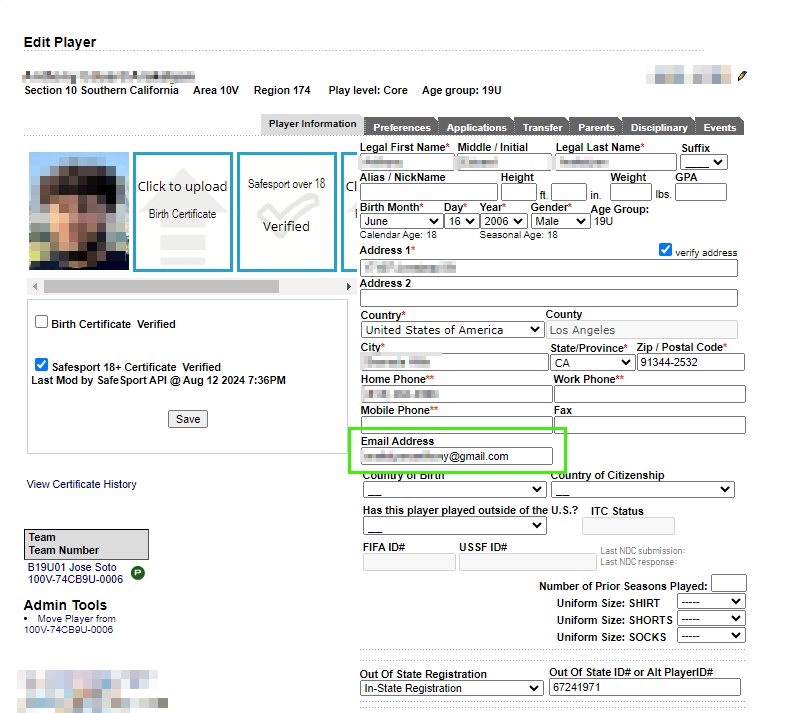This screenshot has height=713, width=792.
Task: Select the Gender dropdown
Action: [x=560, y=221]
